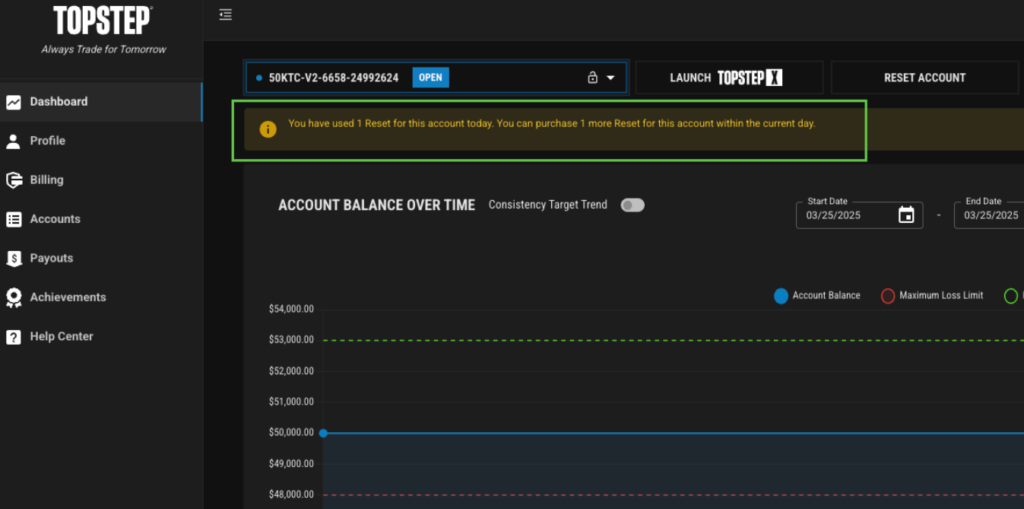
Task: Go to the Accounts menu item
Action: (55, 219)
